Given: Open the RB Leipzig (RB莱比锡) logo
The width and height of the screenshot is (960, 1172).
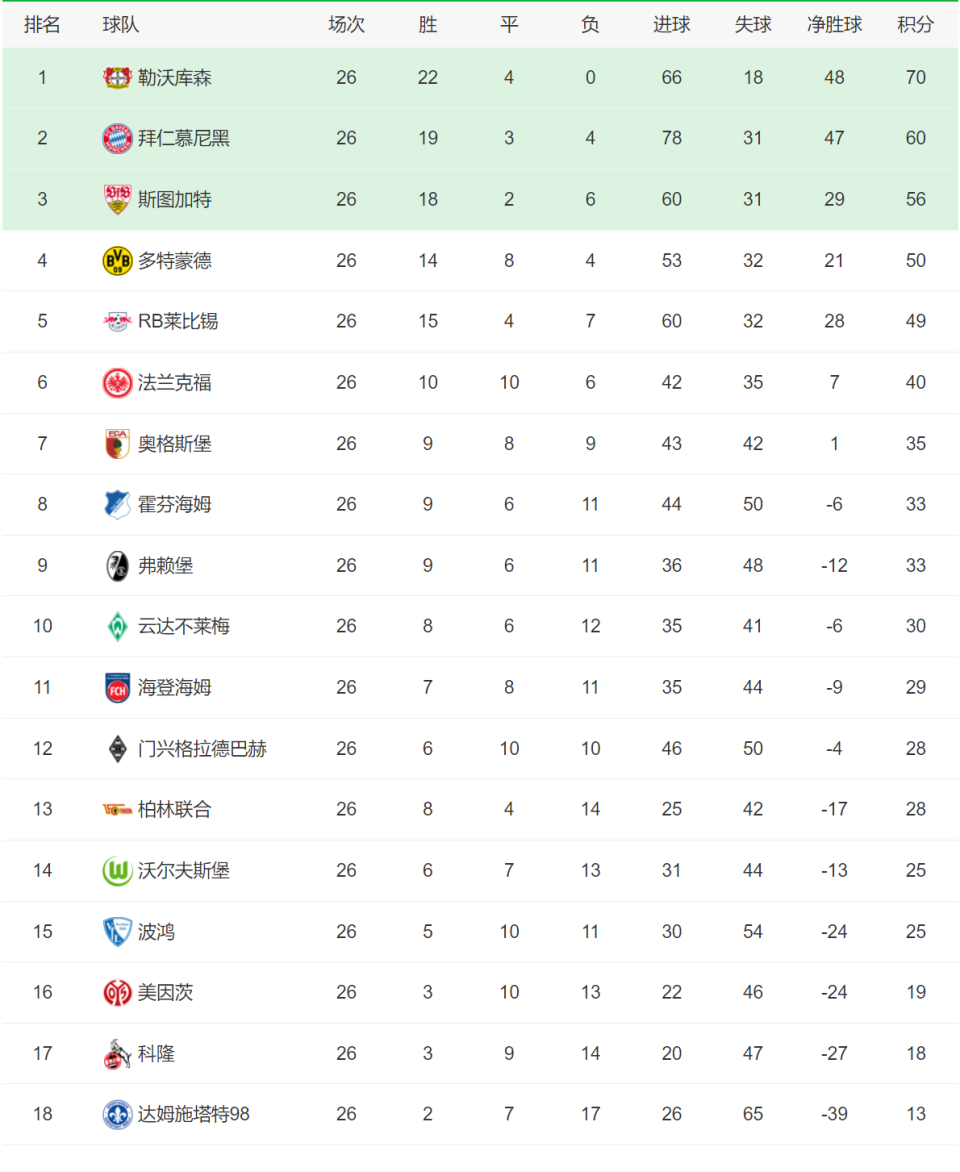Looking at the screenshot, I should (x=117, y=321).
